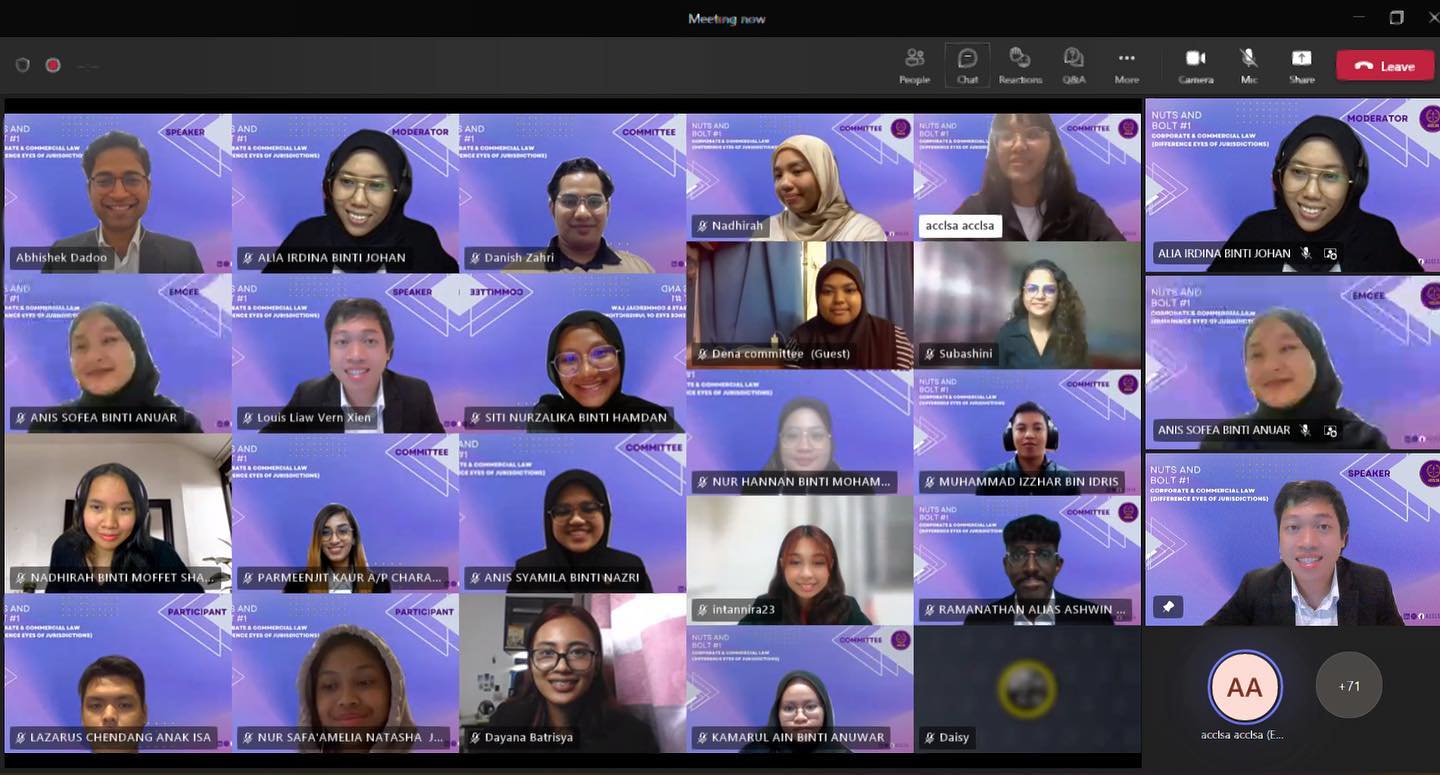Open the meeting Chat
This screenshot has height=775, width=1440.
pos(967,65)
